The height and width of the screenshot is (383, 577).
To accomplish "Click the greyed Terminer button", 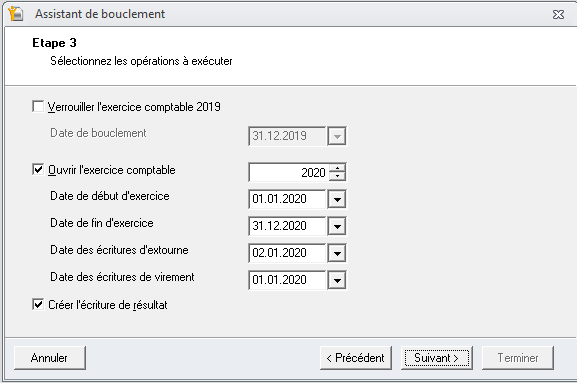I will pyautogui.click(x=517, y=358).
